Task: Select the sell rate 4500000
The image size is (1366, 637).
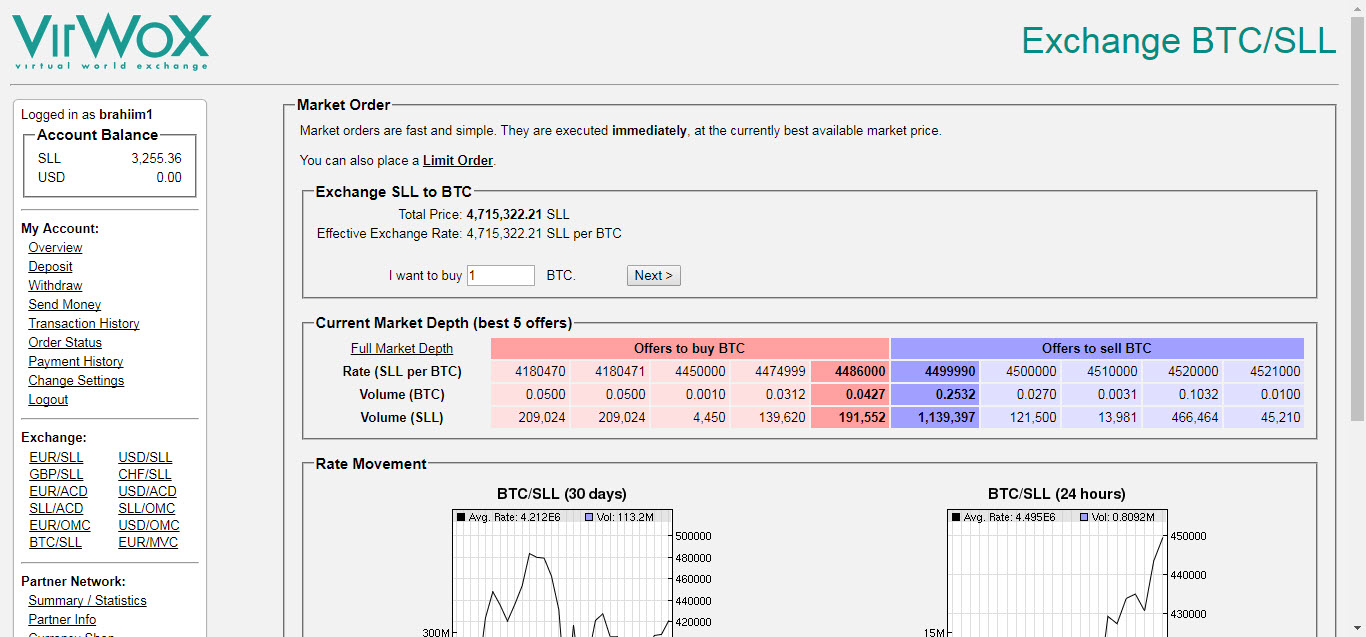Action: click(x=1021, y=372)
